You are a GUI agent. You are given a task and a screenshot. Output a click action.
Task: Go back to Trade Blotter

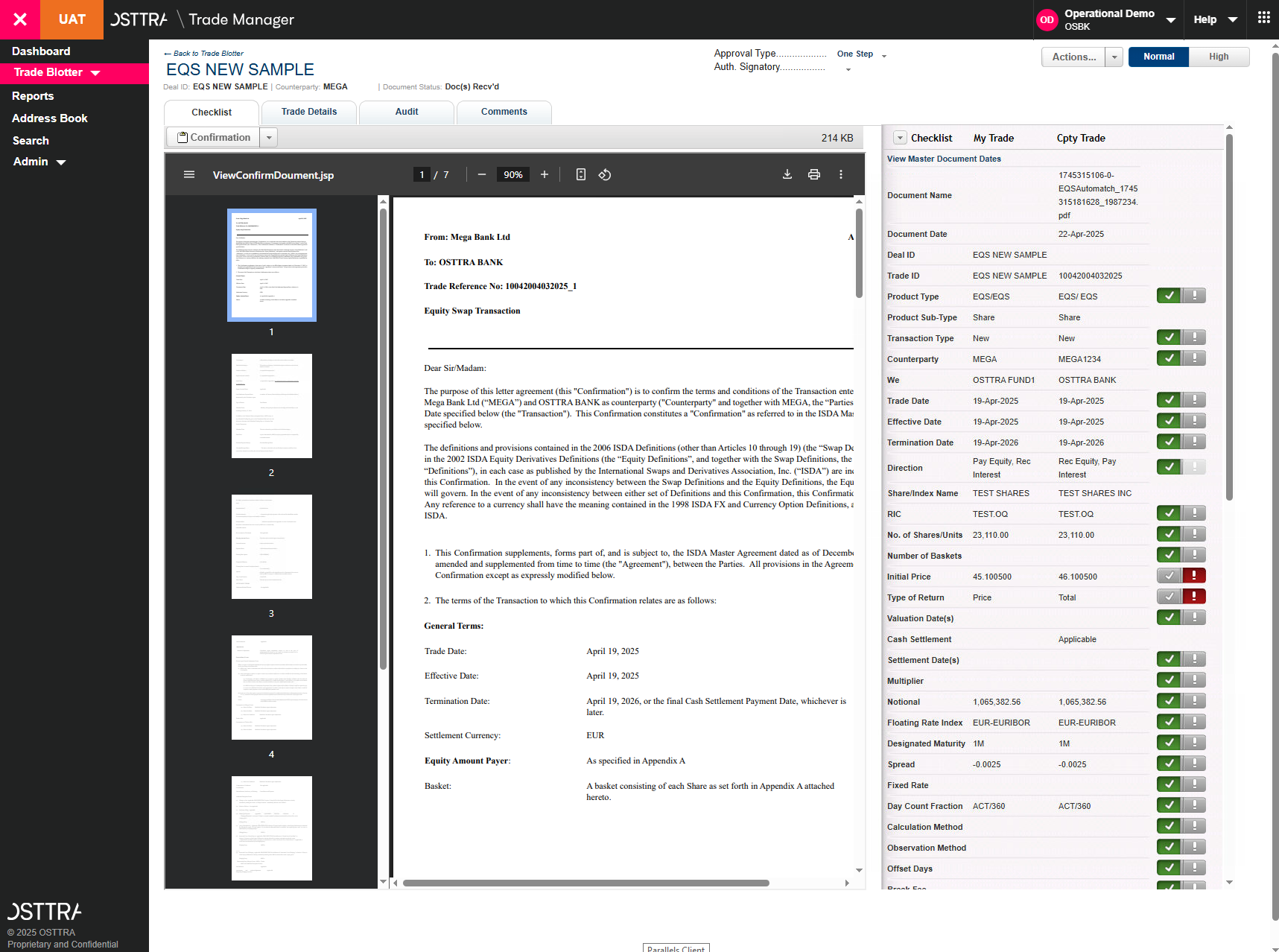coord(204,54)
